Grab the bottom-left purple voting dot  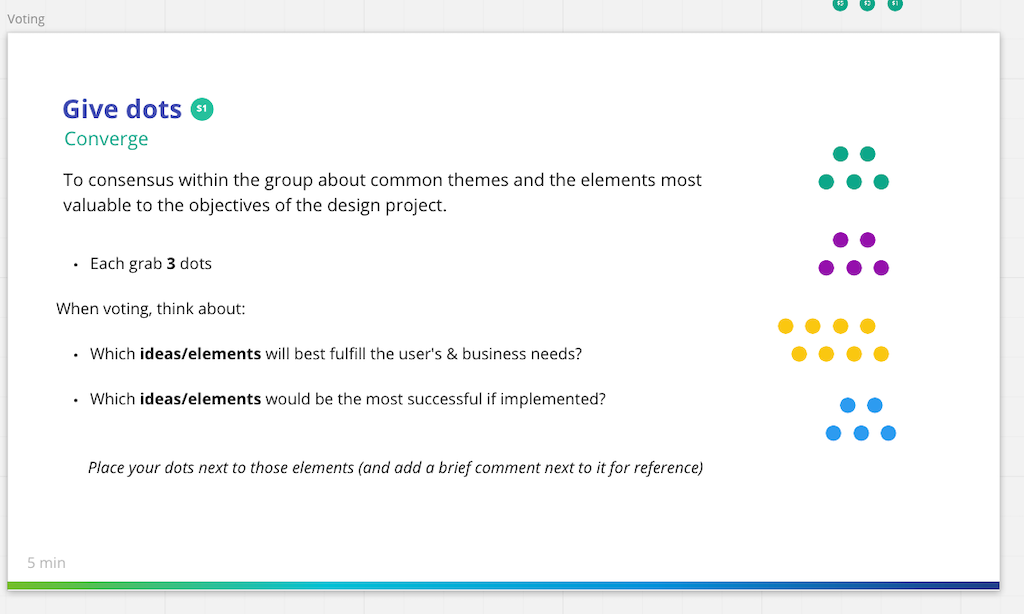click(826, 268)
